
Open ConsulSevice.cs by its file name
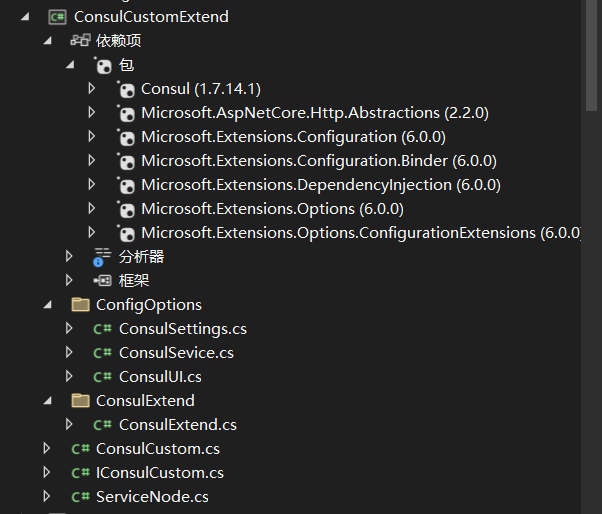176,353
